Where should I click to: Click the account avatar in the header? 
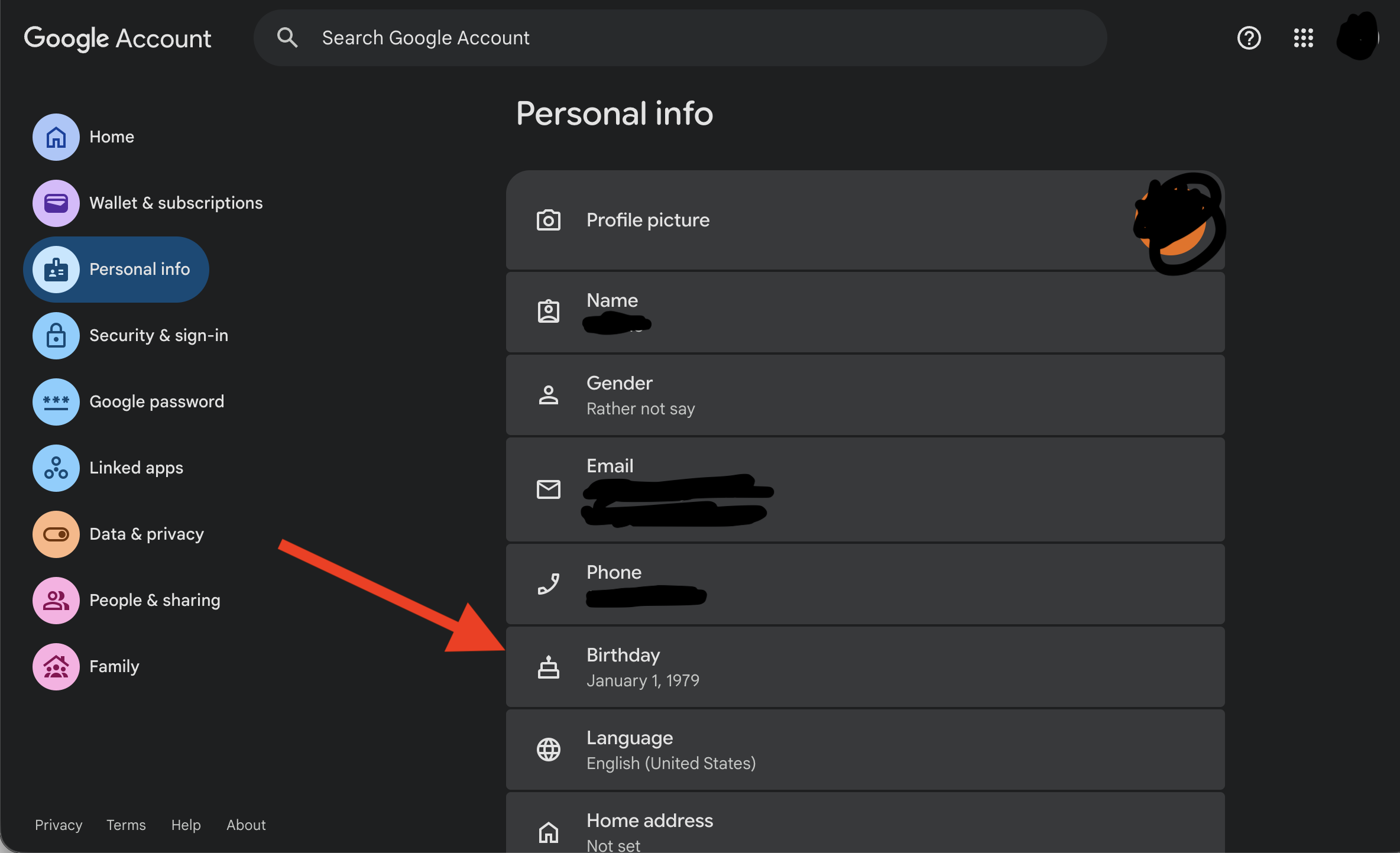1358,37
